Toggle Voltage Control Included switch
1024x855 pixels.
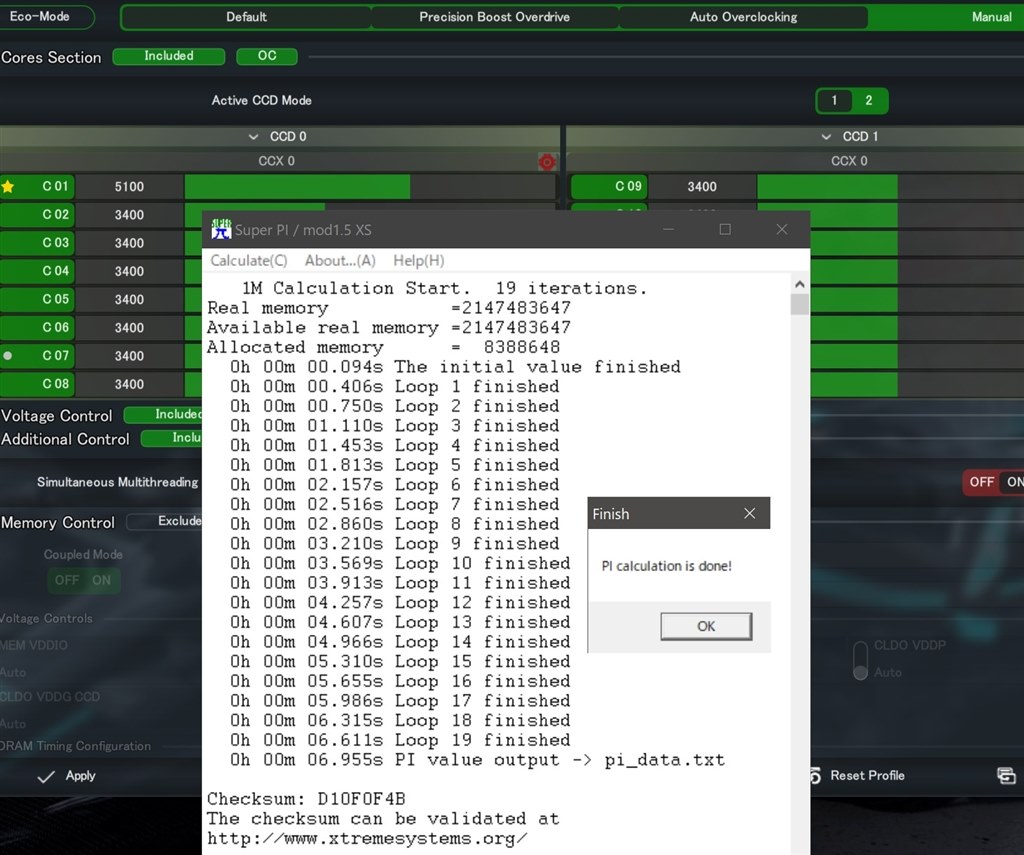pyautogui.click(x=163, y=415)
